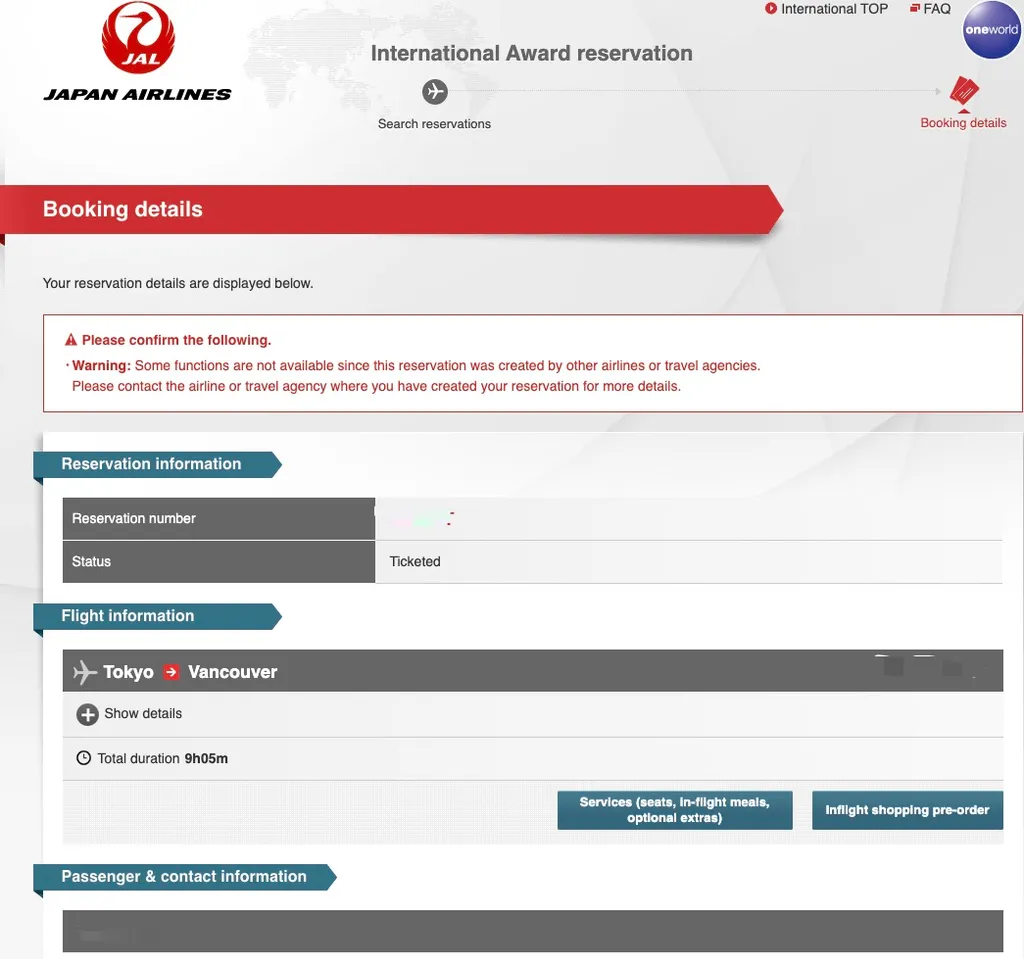Click the airplane icon in flight header
The image size is (1024, 959).
tap(85, 672)
